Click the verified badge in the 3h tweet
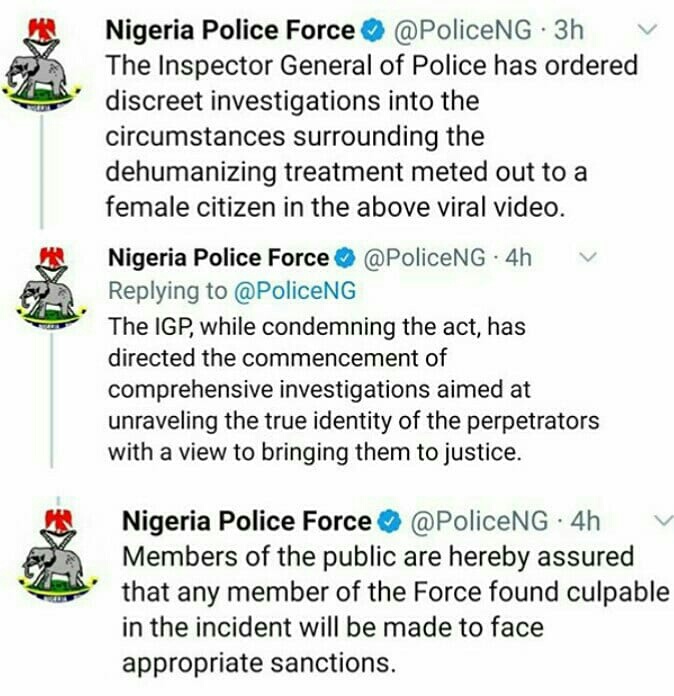Screen dimensions: 674x696 click(370, 31)
